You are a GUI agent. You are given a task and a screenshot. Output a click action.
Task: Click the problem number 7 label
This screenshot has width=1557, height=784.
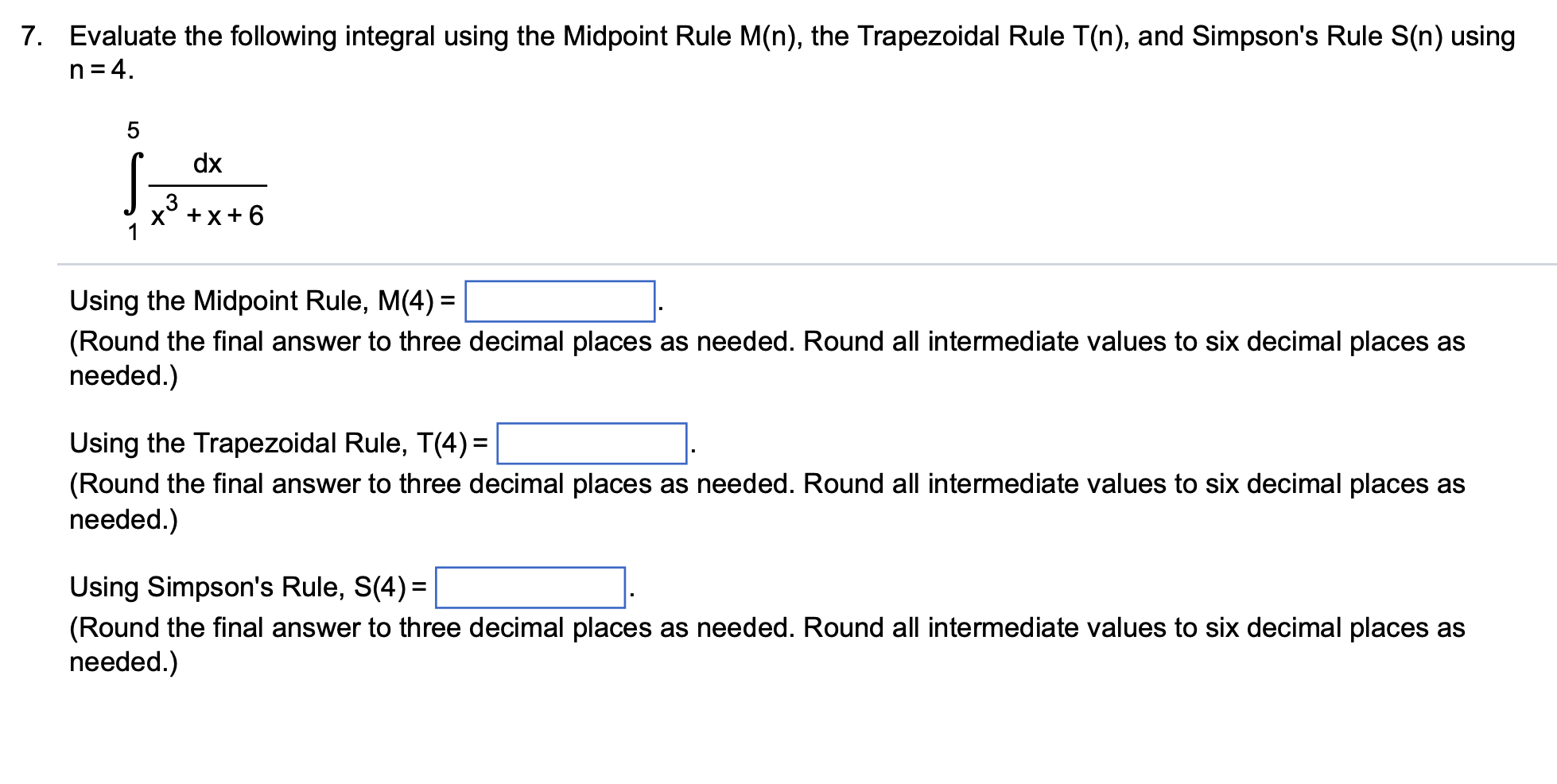[x=30, y=35]
